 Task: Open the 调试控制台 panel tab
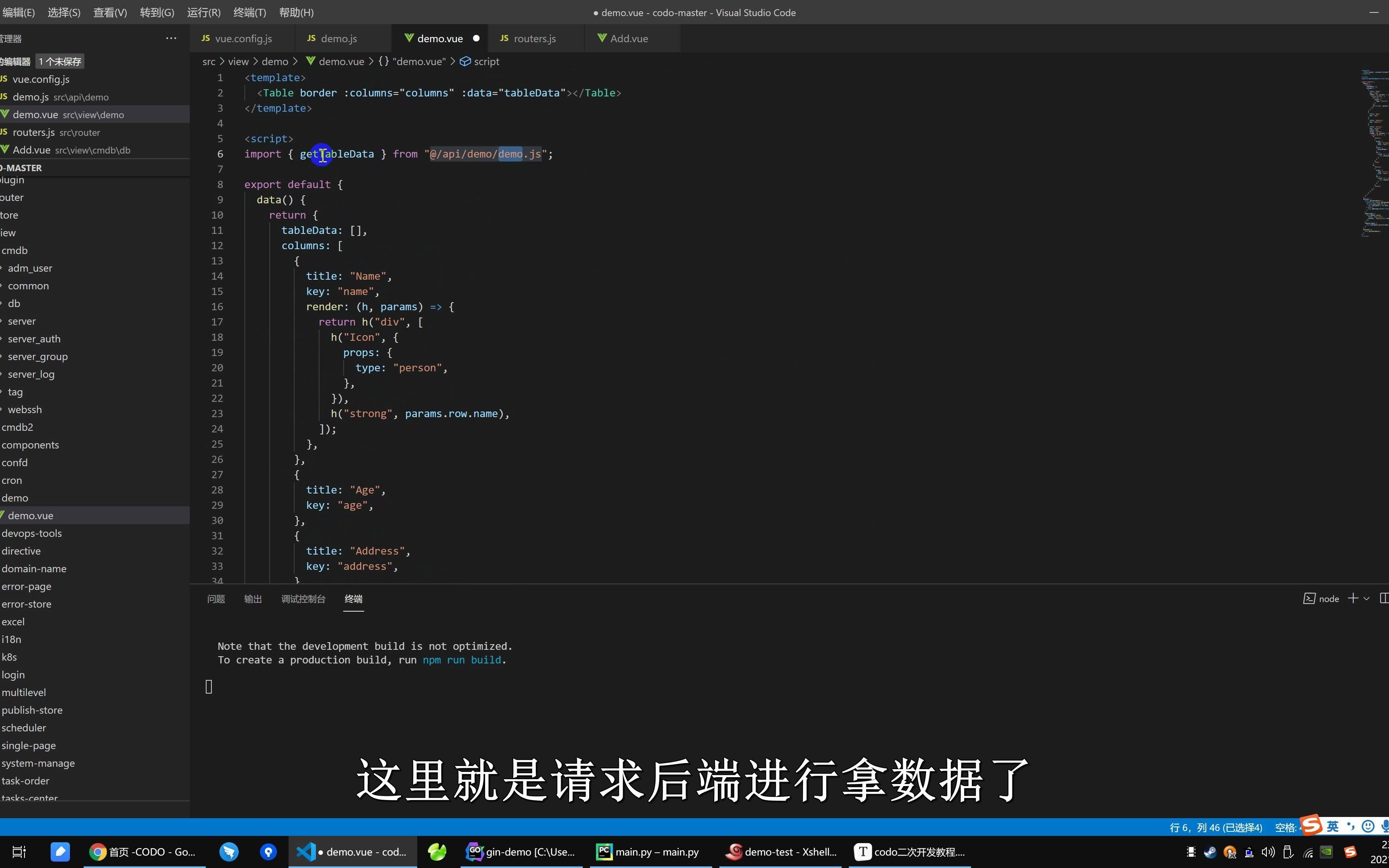(303, 599)
